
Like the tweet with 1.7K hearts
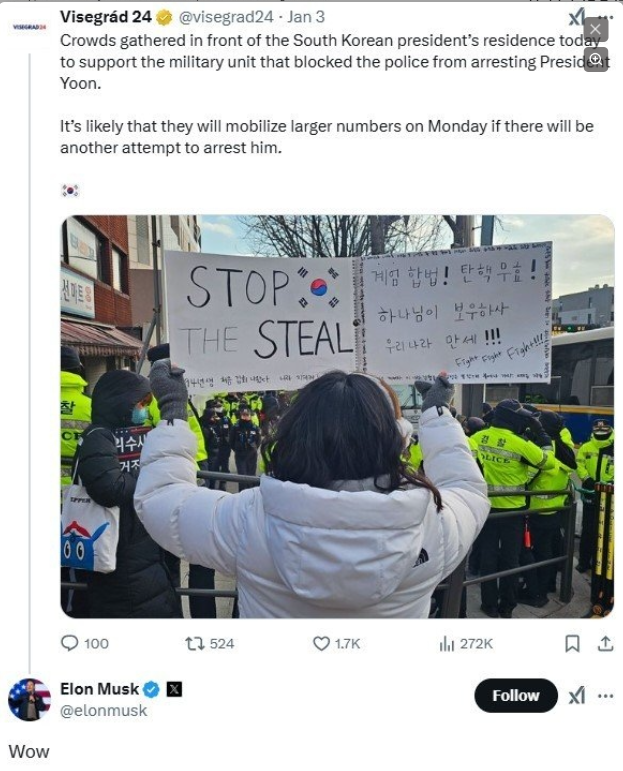coord(321,644)
